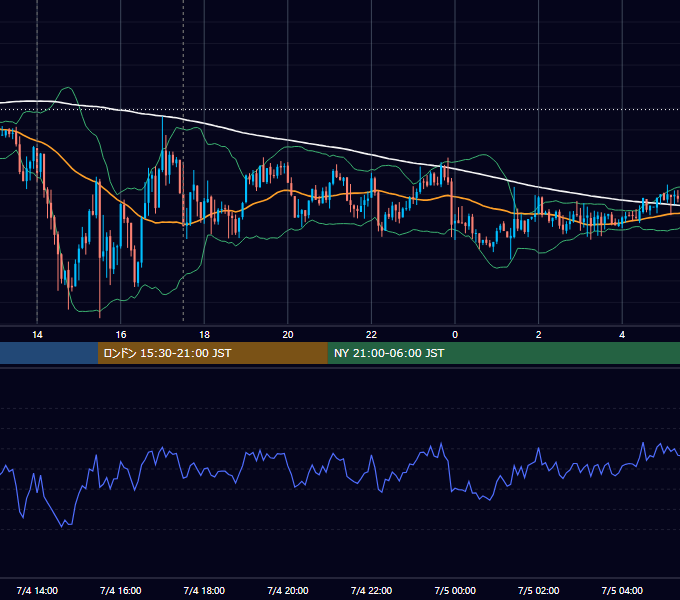Click the '7/4 14:00' date label
680x600 pixels.
[x=37, y=590]
